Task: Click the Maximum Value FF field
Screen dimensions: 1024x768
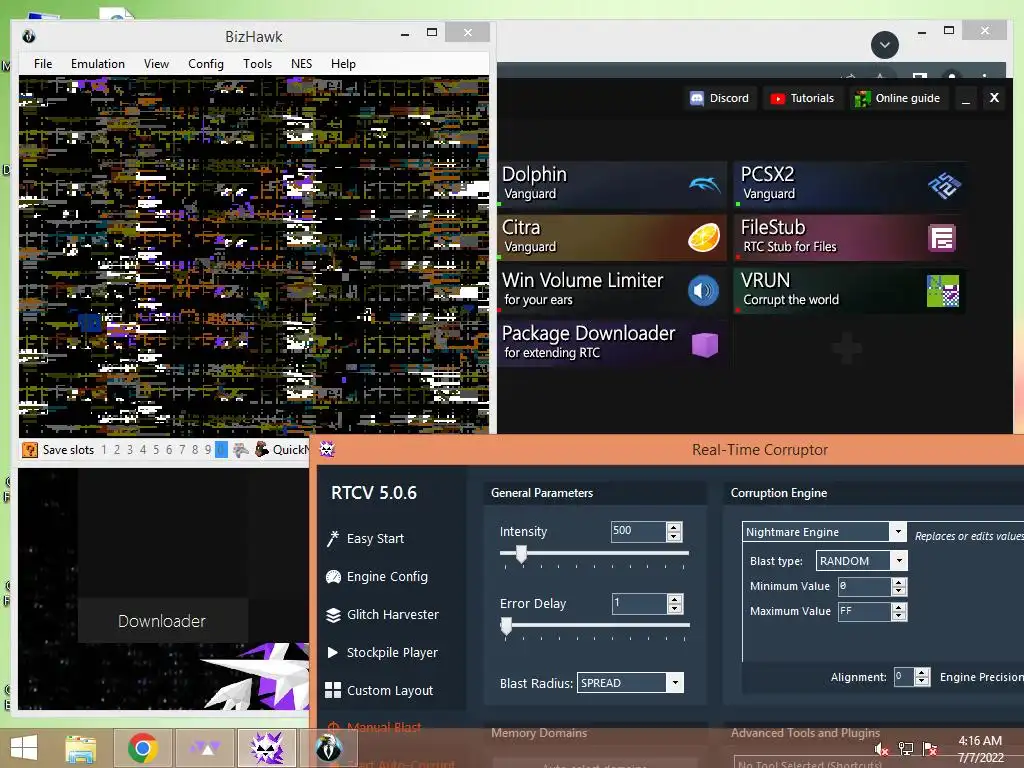Action: [865, 611]
